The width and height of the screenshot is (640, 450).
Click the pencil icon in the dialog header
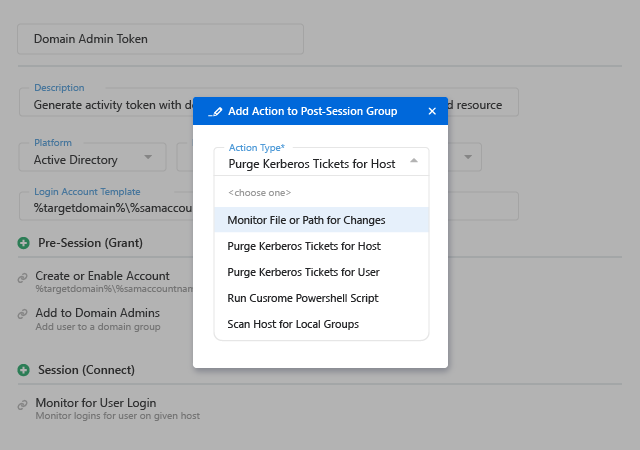coord(215,111)
